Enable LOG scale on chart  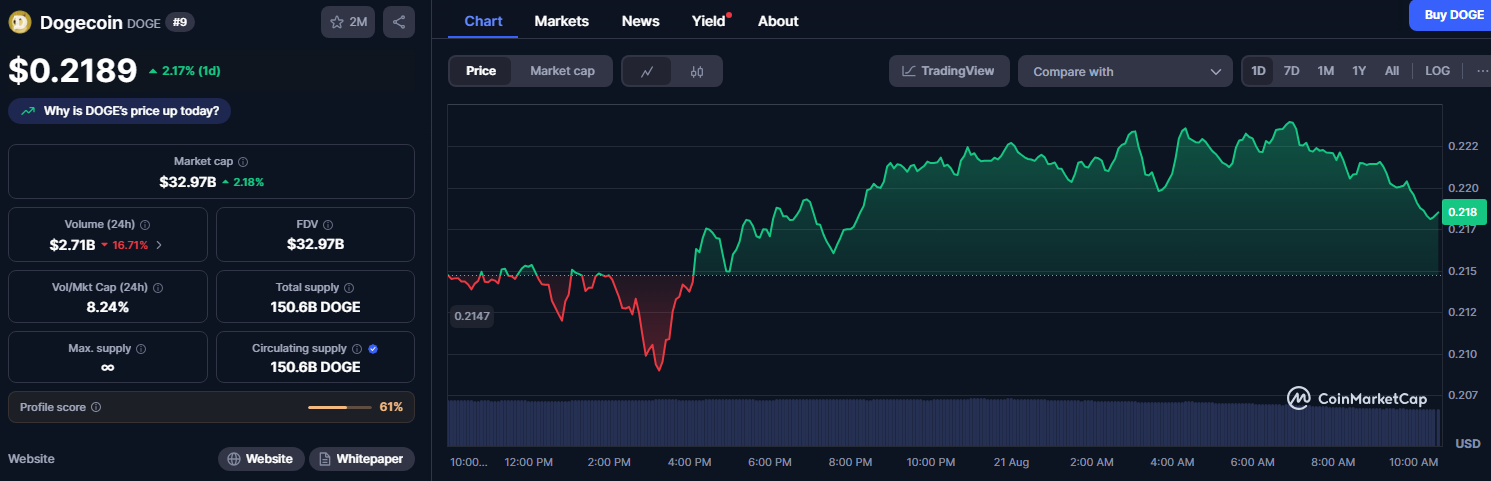pyautogui.click(x=1437, y=71)
